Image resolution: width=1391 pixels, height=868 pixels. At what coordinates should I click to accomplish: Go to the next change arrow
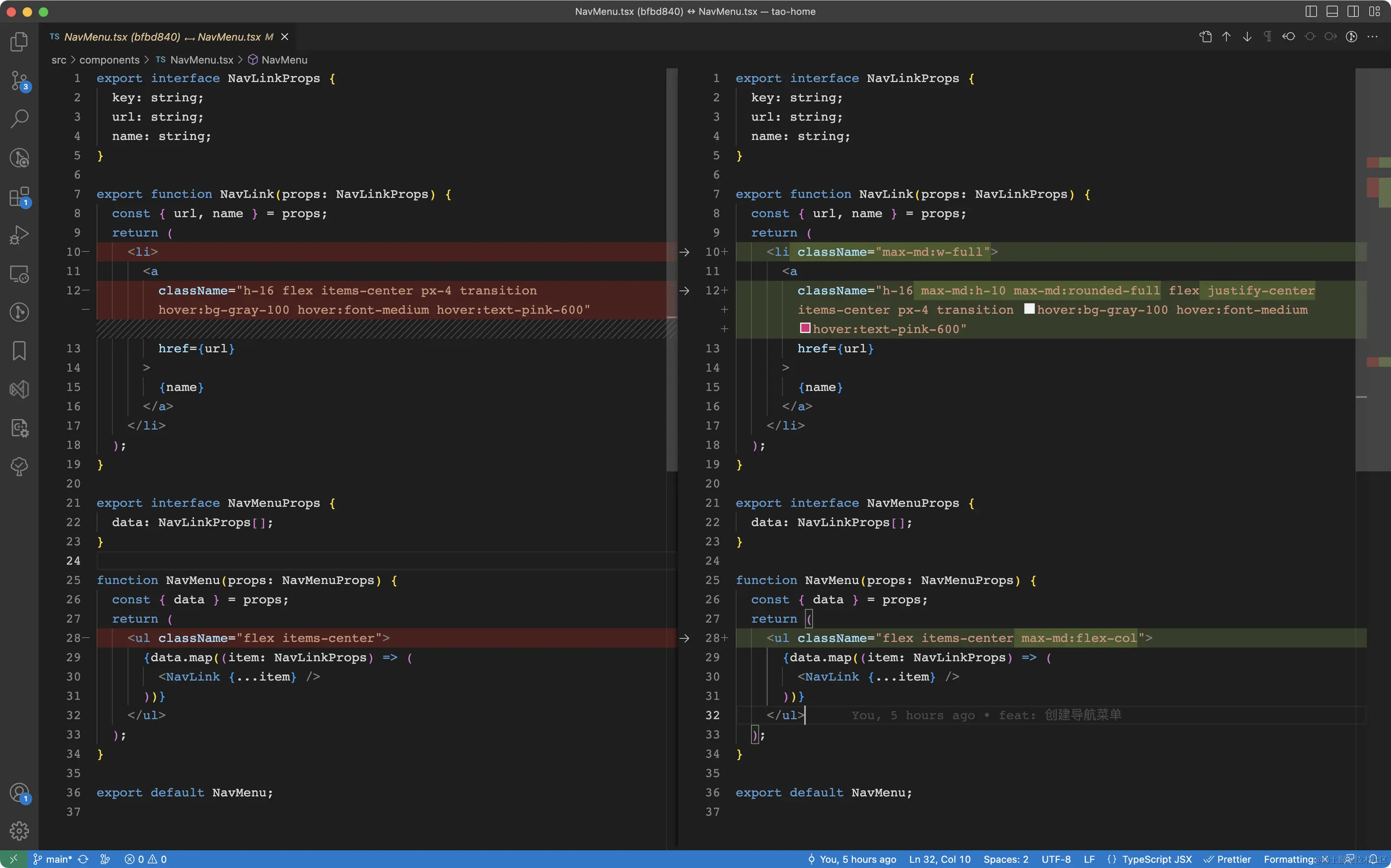pyautogui.click(x=1247, y=37)
